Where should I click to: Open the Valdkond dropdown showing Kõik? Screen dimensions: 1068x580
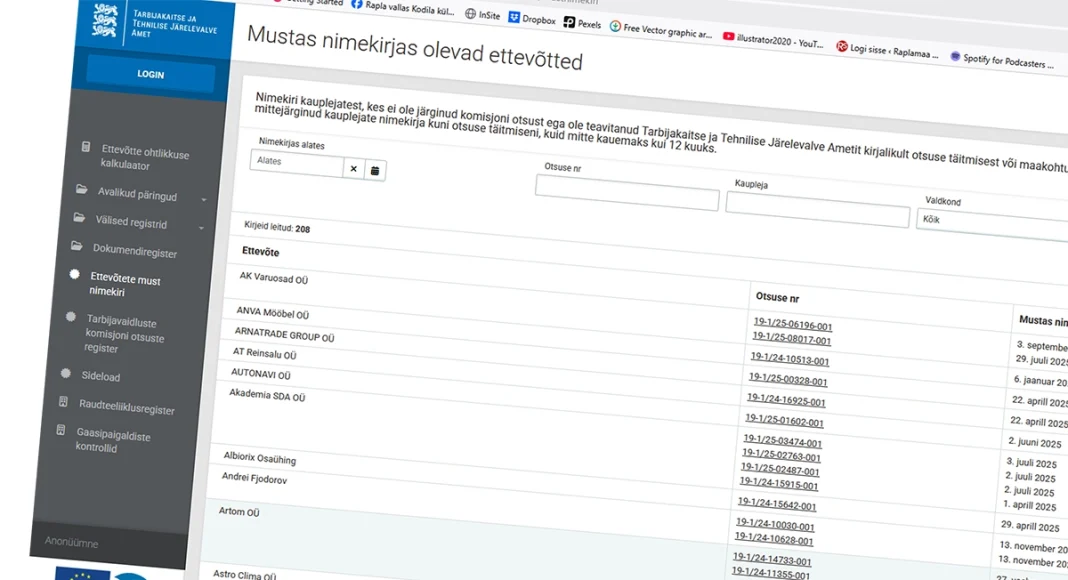coord(990,224)
